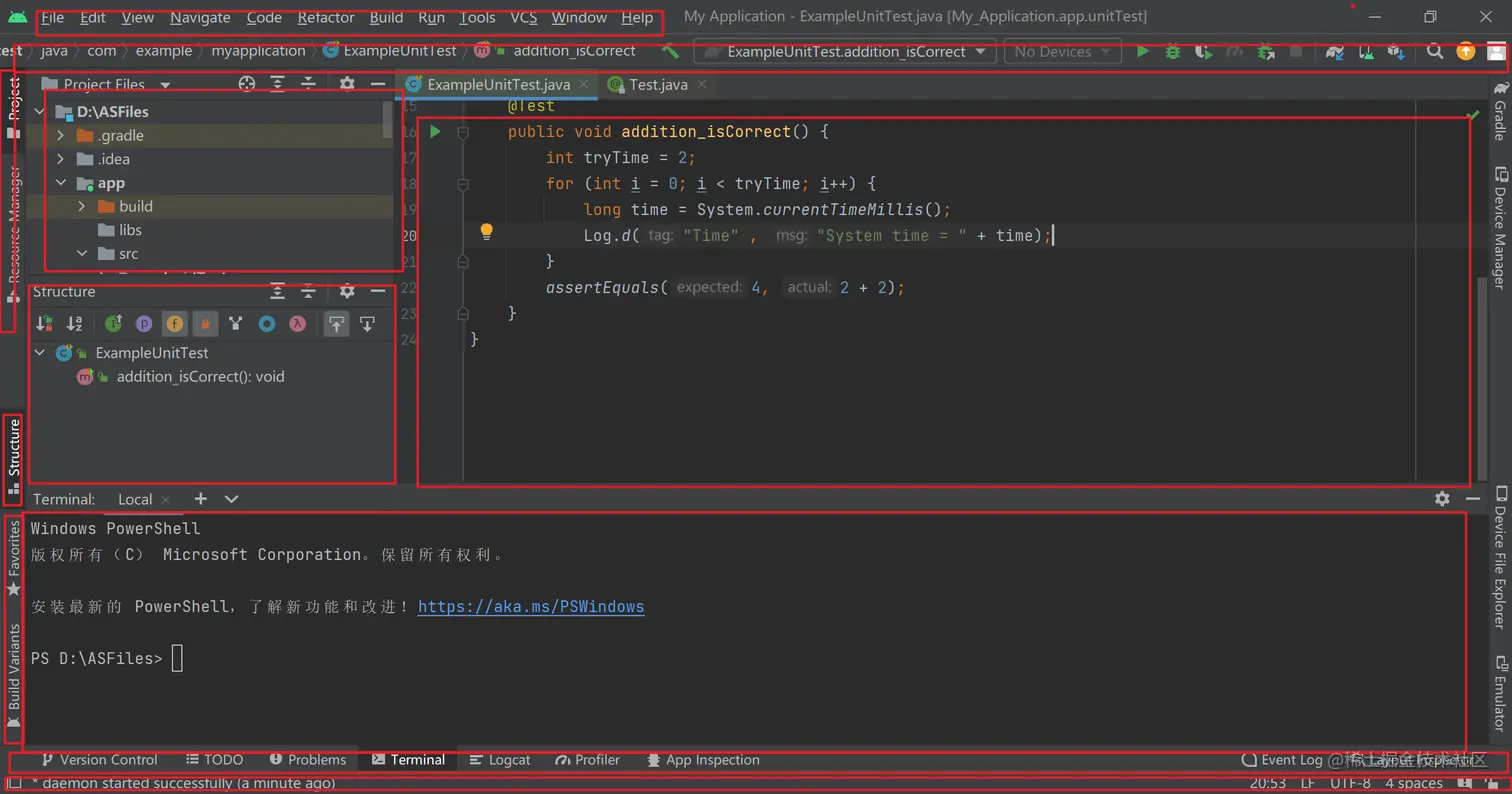Click the Attach Debugger to Process icon

coord(1266,51)
